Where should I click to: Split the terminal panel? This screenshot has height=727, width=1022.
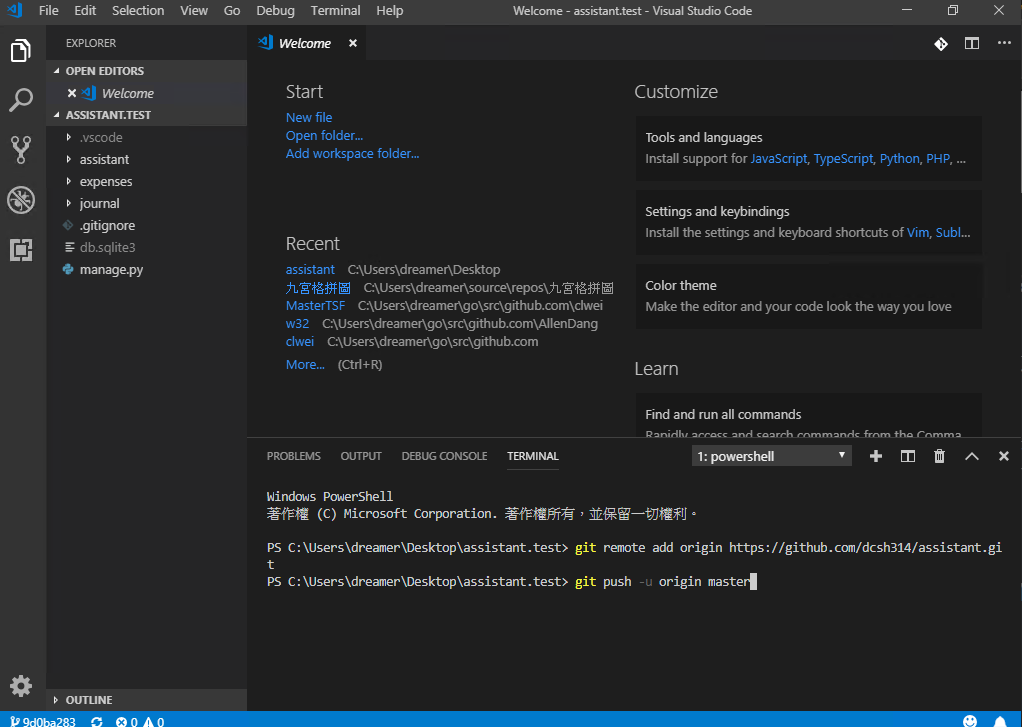[908, 456]
